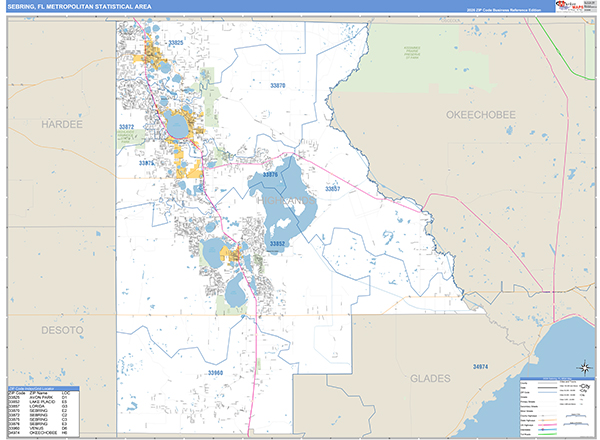Click ZIP code label 33876
Image resolution: width=600 pixels, height=440 pixels.
(270, 174)
